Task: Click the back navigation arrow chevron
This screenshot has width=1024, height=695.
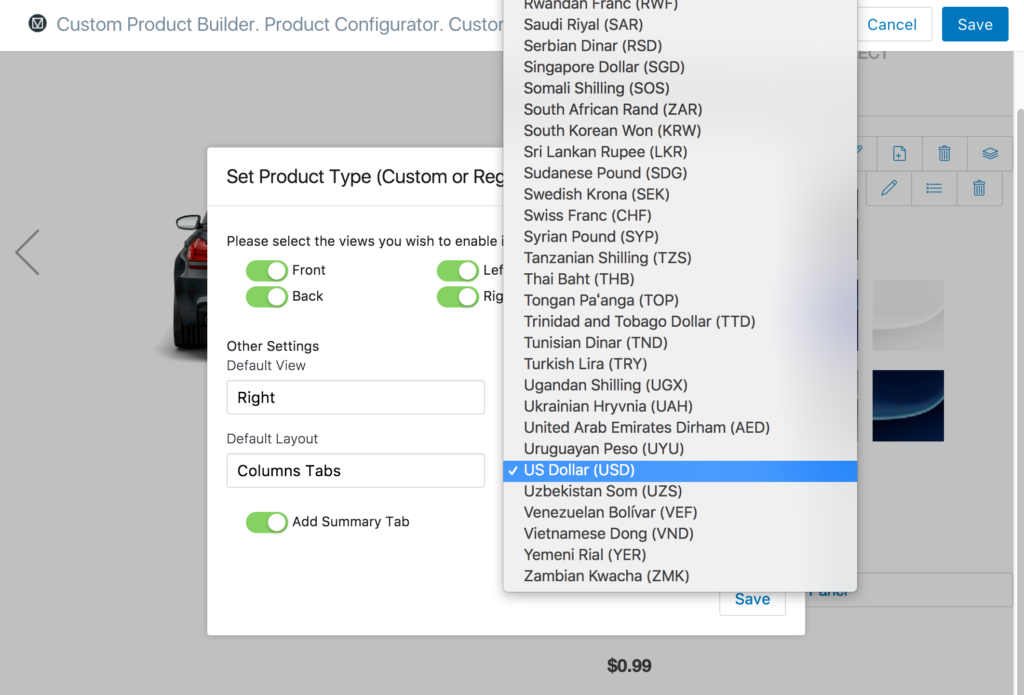Action: pos(27,252)
